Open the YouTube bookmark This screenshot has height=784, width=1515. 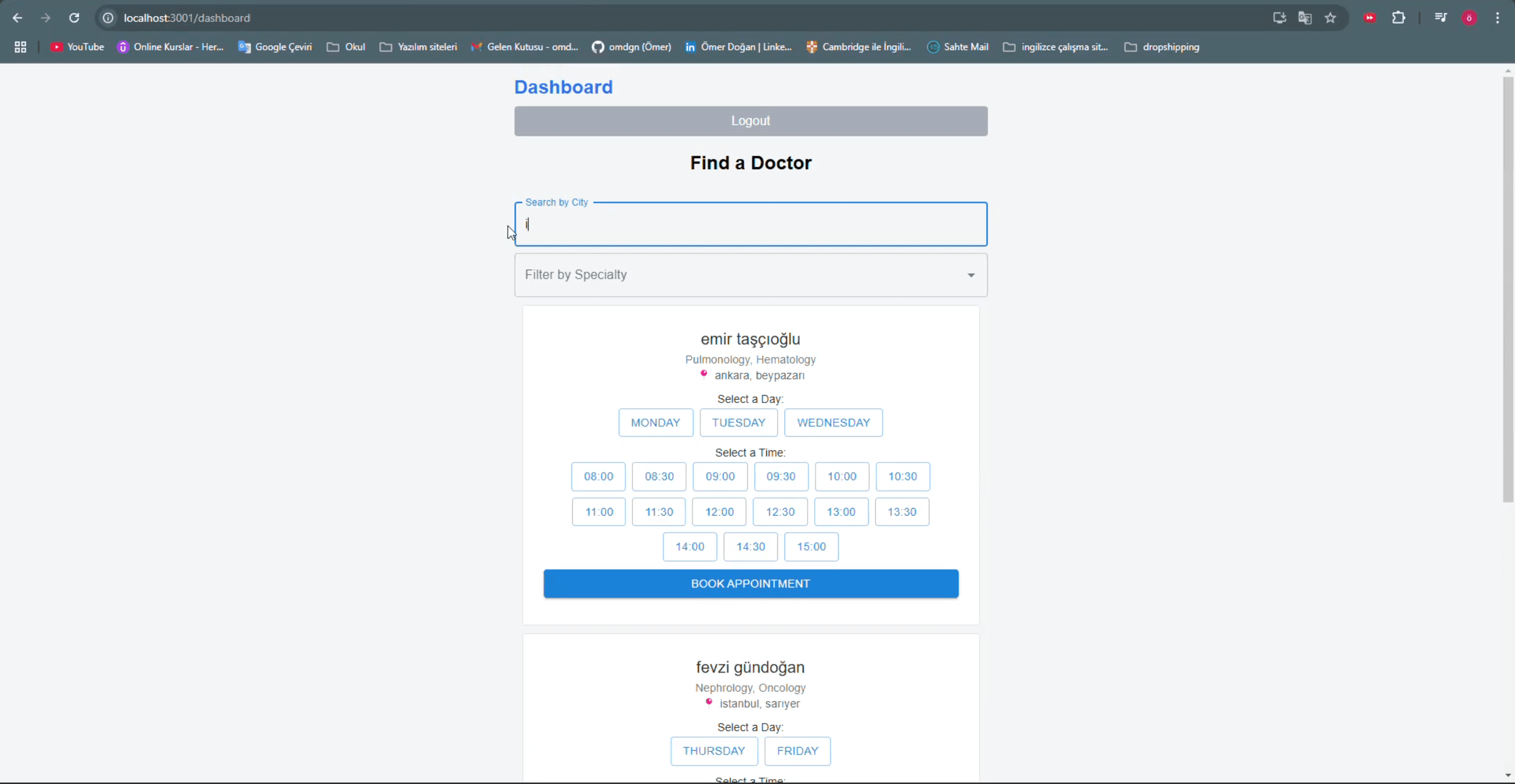click(77, 47)
